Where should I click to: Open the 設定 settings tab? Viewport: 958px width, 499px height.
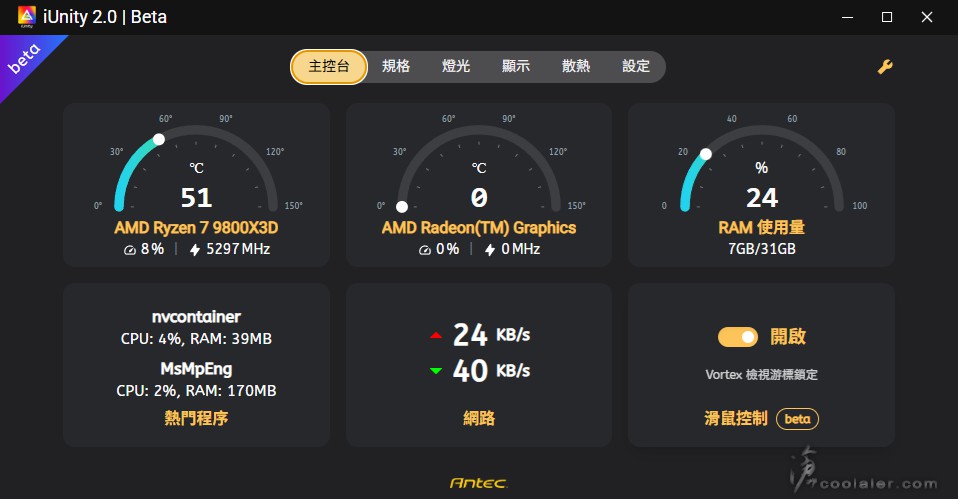[x=636, y=67]
